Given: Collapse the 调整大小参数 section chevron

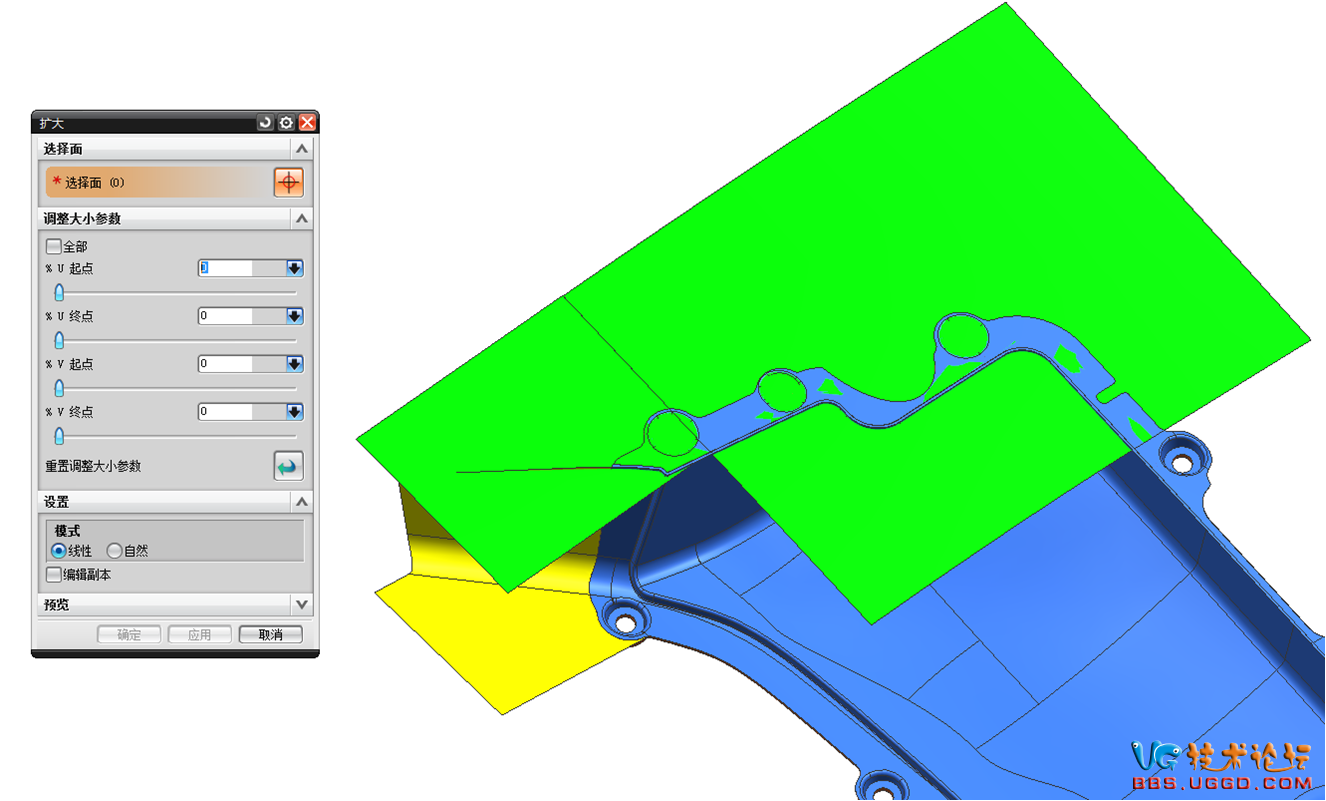Looking at the screenshot, I should tap(301, 218).
